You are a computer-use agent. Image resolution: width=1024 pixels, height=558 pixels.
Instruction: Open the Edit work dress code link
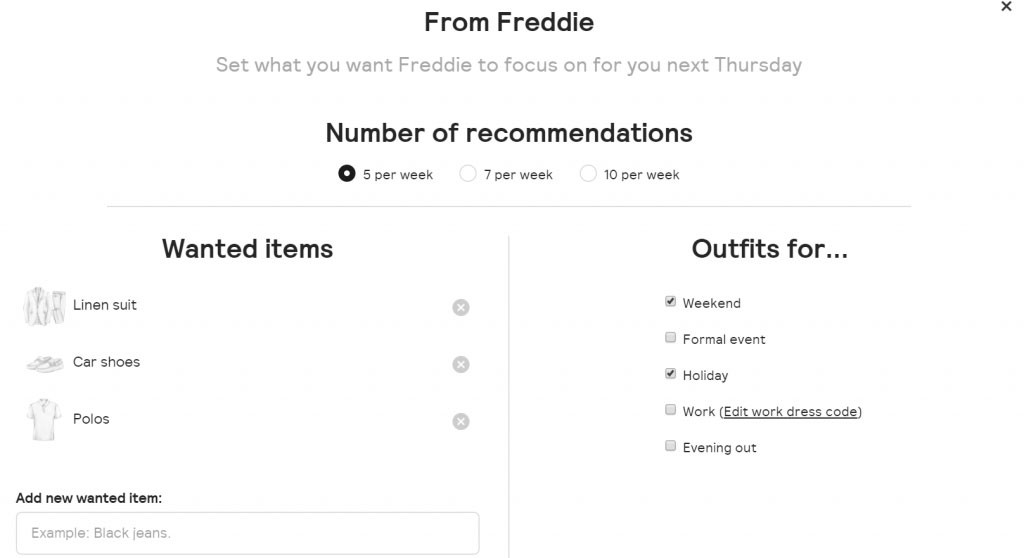click(790, 412)
